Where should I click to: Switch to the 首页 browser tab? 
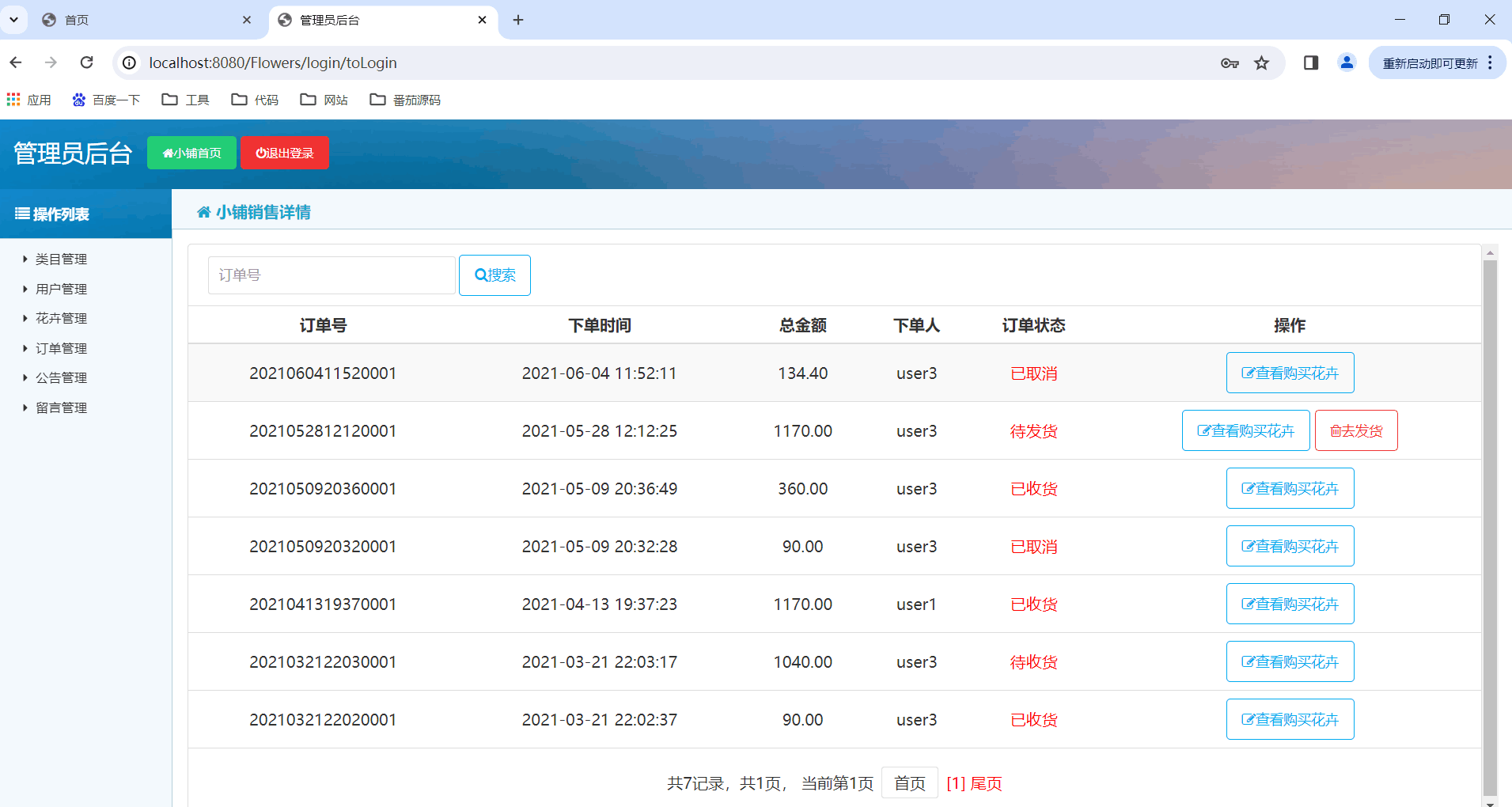[x=146, y=20]
